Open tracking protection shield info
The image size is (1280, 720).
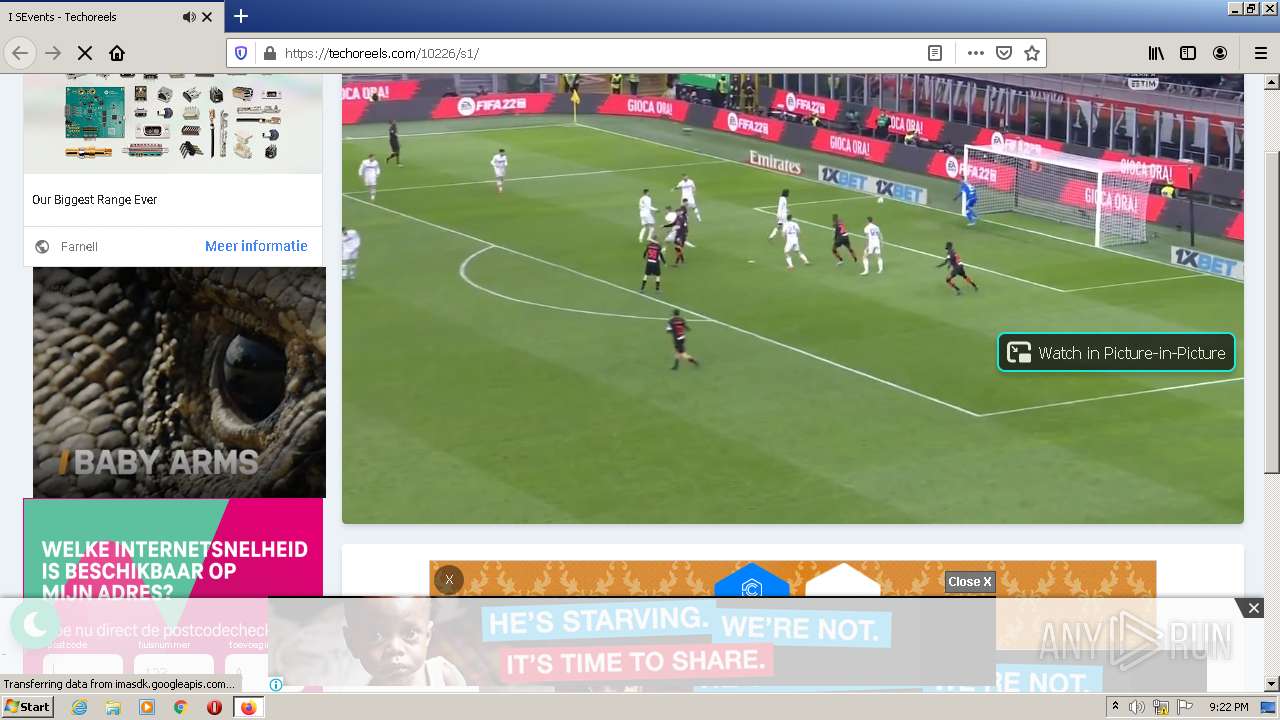[241, 53]
